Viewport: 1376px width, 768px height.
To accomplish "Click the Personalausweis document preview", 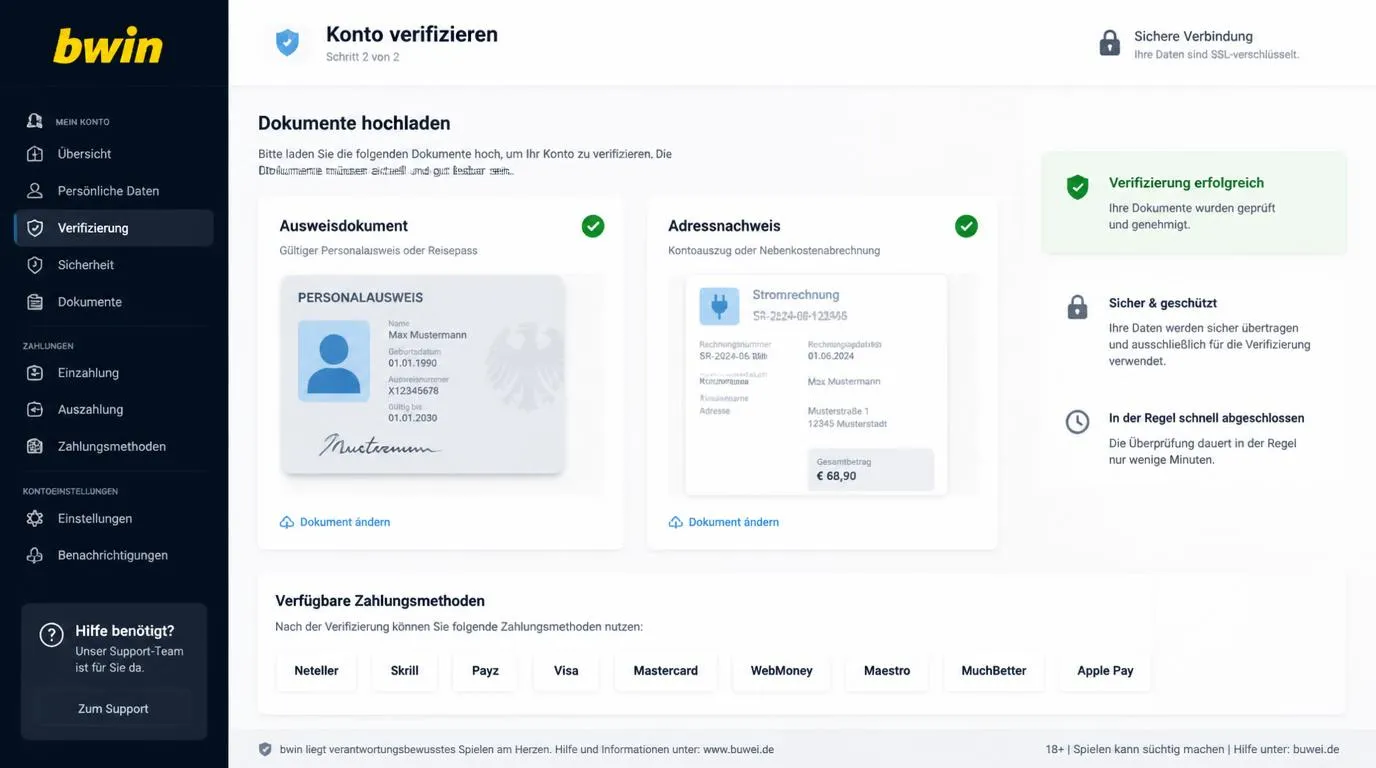I will (423, 374).
